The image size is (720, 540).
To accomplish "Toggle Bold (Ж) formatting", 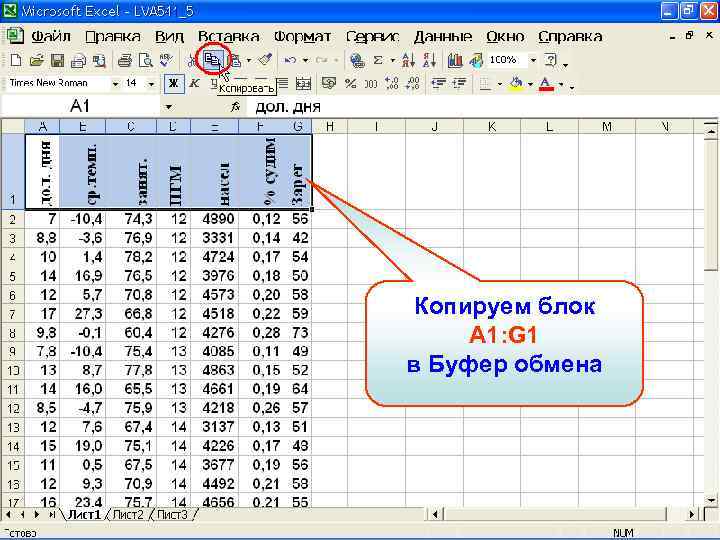I will click(174, 84).
